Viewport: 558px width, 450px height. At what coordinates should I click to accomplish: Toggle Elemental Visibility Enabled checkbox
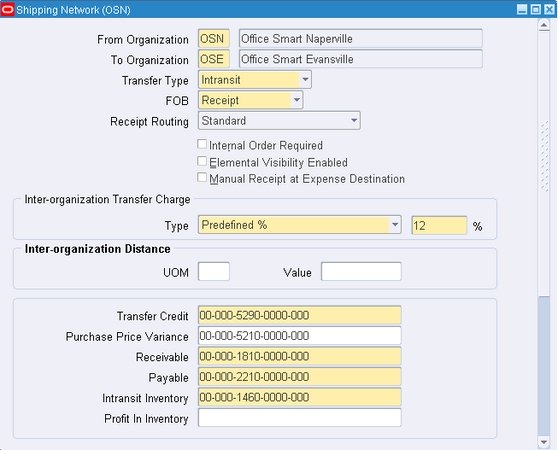click(202, 161)
